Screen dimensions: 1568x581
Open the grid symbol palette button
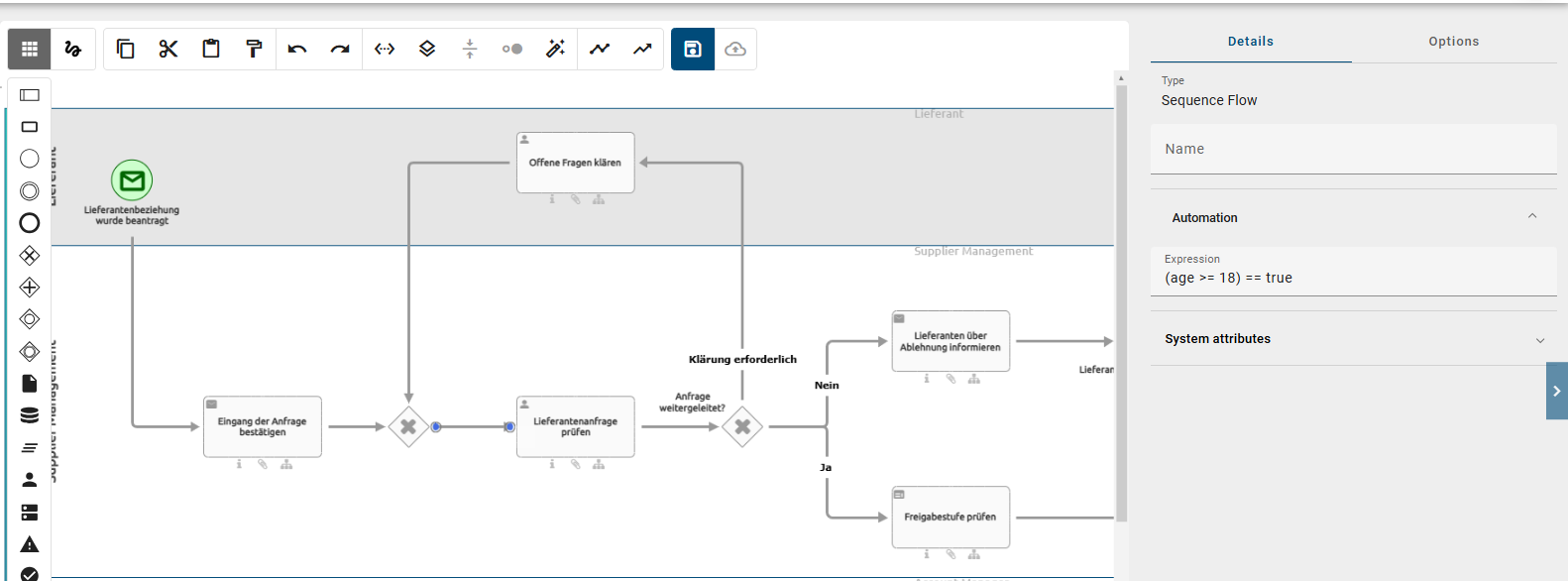click(30, 49)
